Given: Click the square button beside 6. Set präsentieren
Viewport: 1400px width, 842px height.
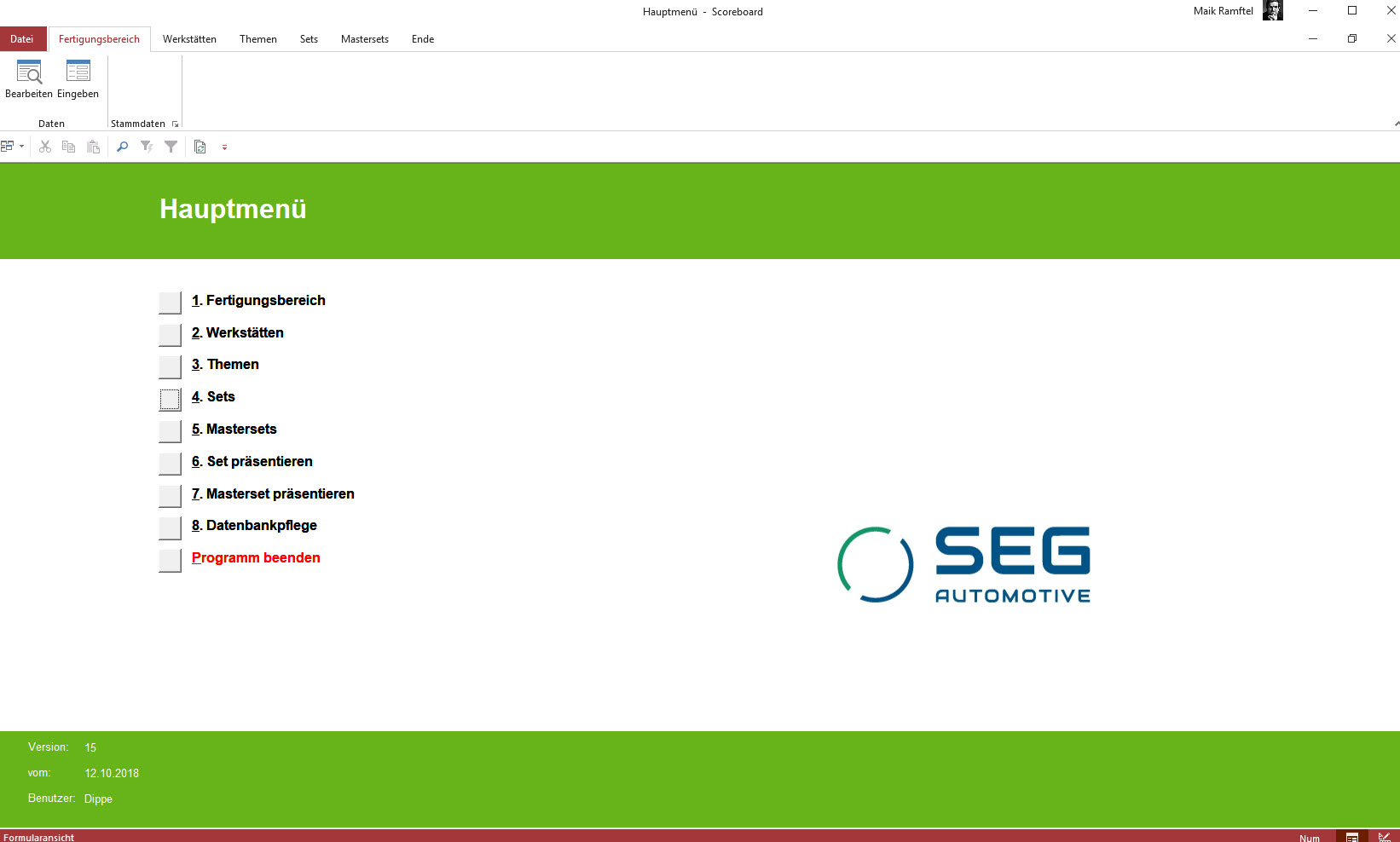Looking at the screenshot, I should 170,464.
